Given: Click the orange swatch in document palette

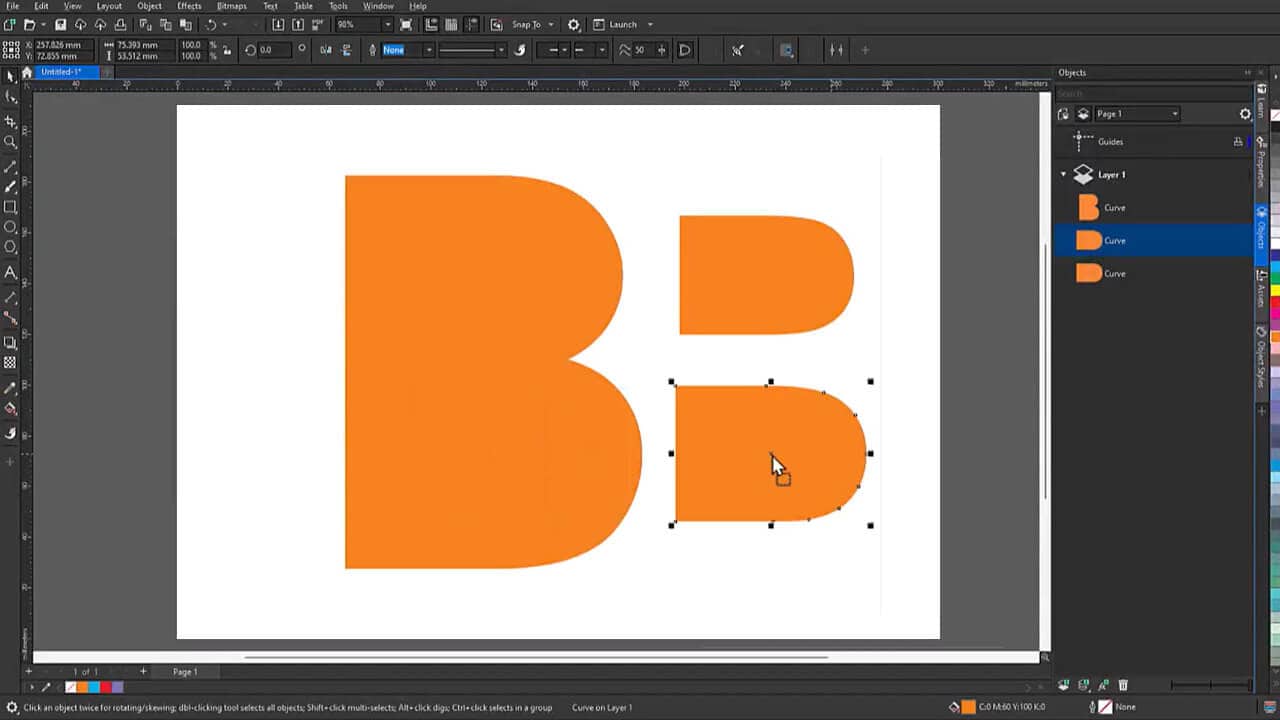Looking at the screenshot, I should coord(83,687).
